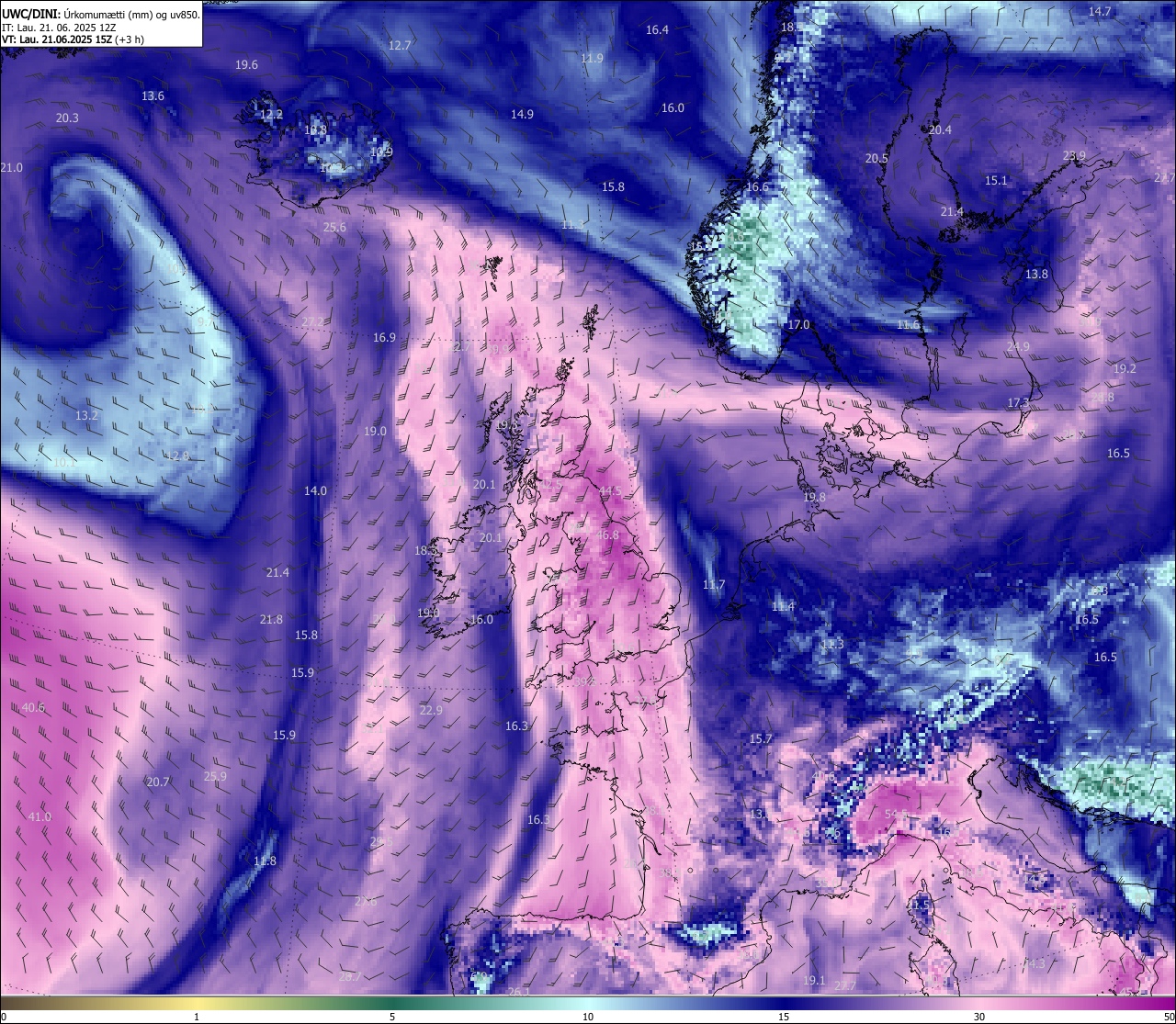
Task: Click the 21.0 value label
Action: [x=11, y=167]
